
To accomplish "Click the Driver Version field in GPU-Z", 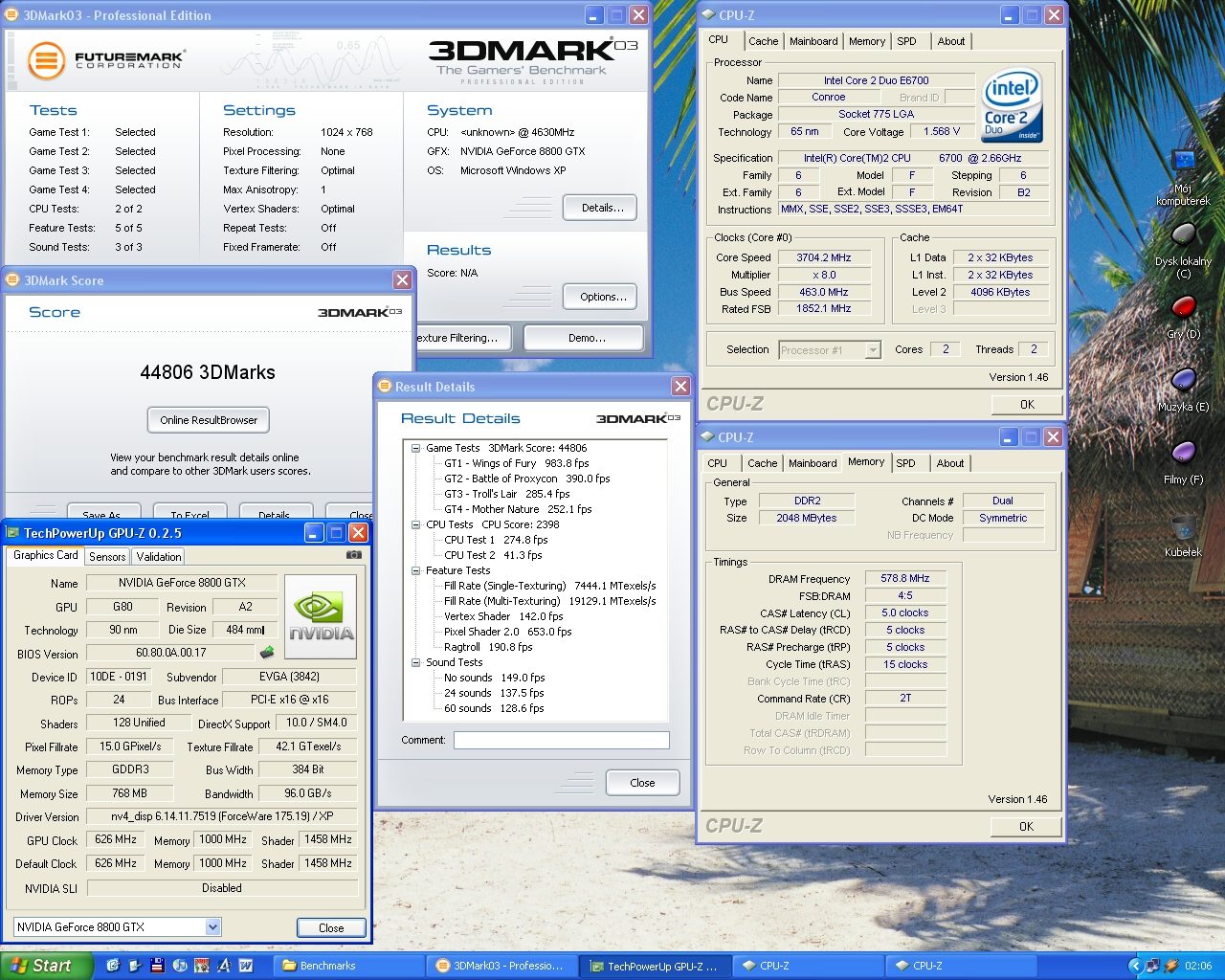I will (x=221, y=816).
